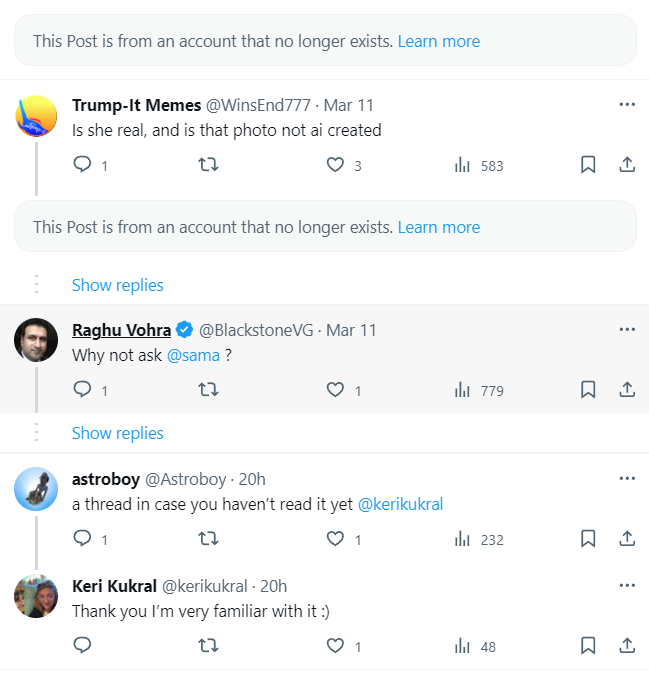Like the Trump-It Memes post
This screenshot has width=649, height=677.
click(x=336, y=165)
